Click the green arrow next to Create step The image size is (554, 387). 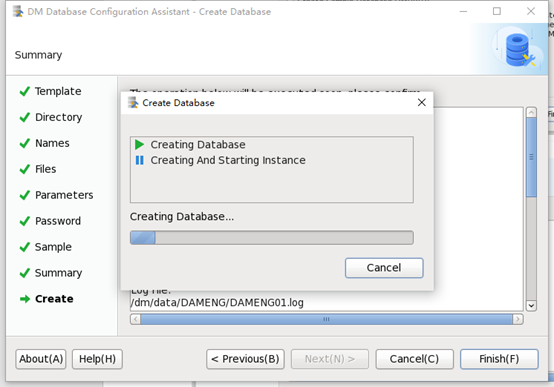(25, 299)
